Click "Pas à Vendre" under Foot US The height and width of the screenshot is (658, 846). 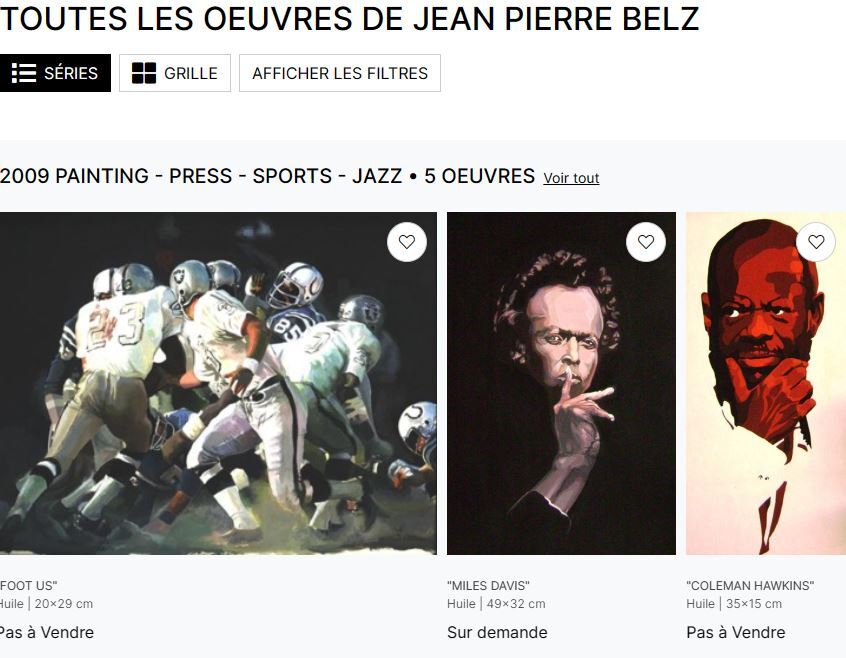click(x=46, y=632)
